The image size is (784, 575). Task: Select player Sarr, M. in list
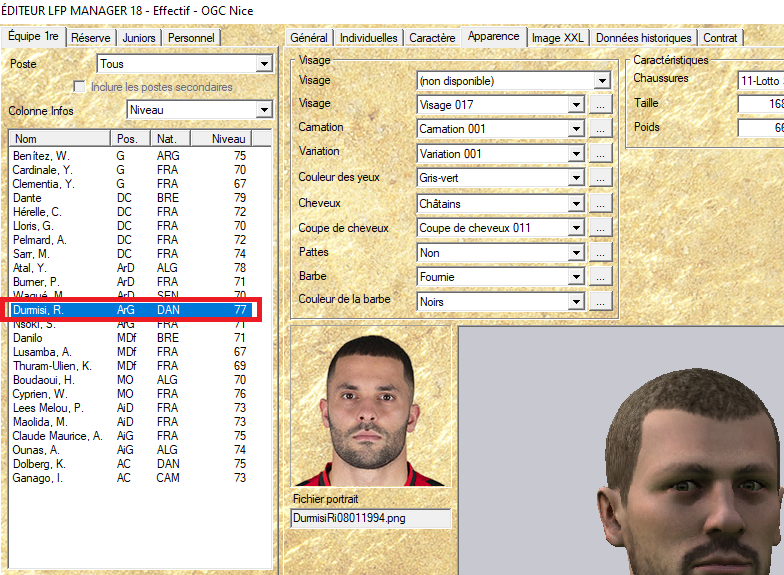tap(130, 254)
